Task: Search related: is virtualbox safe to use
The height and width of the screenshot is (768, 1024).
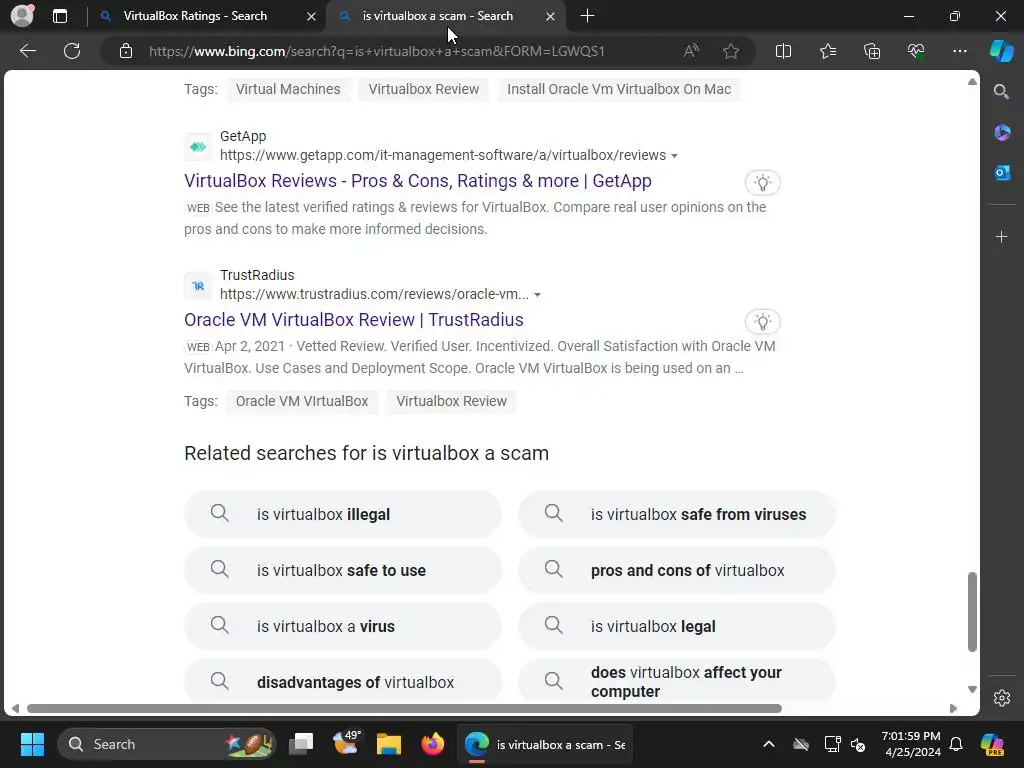Action: click(343, 571)
